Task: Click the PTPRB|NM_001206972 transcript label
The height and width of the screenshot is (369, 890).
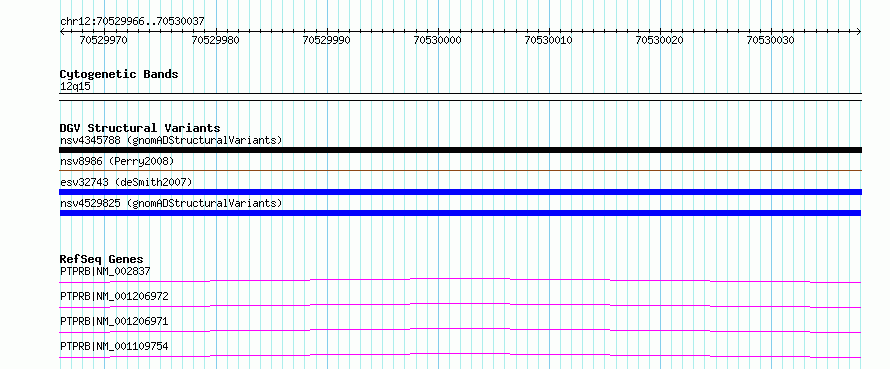Action: (114, 296)
